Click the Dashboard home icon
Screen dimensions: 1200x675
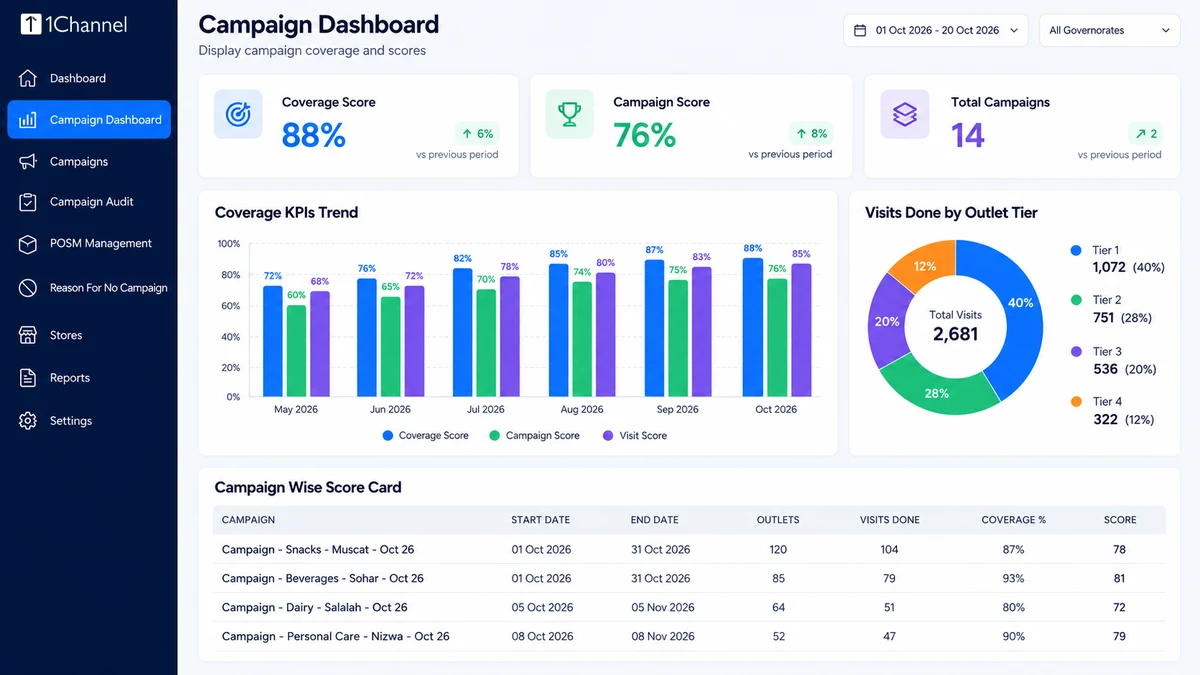point(28,78)
